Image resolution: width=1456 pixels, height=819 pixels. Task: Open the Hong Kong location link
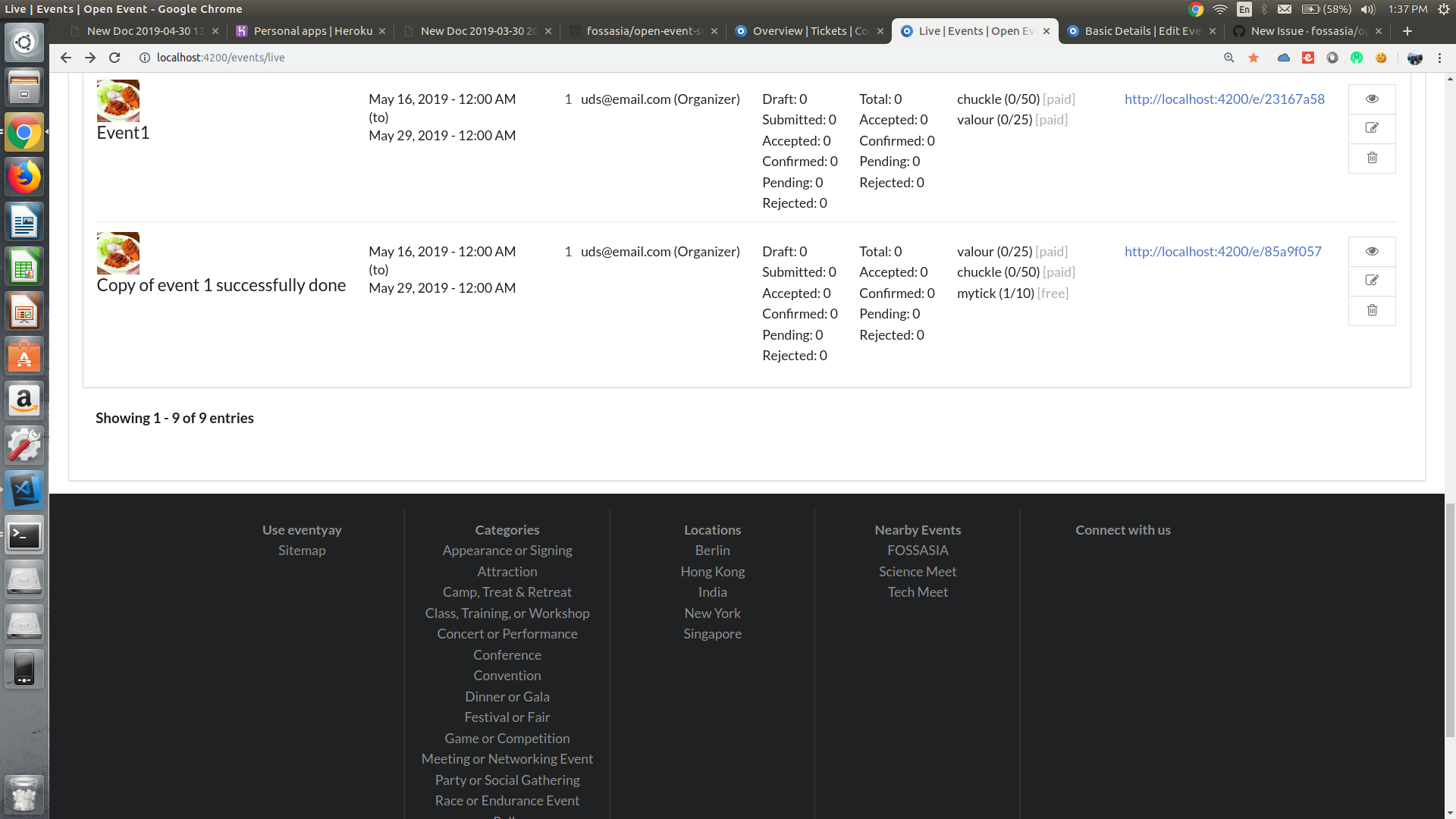click(x=713, y=572)
